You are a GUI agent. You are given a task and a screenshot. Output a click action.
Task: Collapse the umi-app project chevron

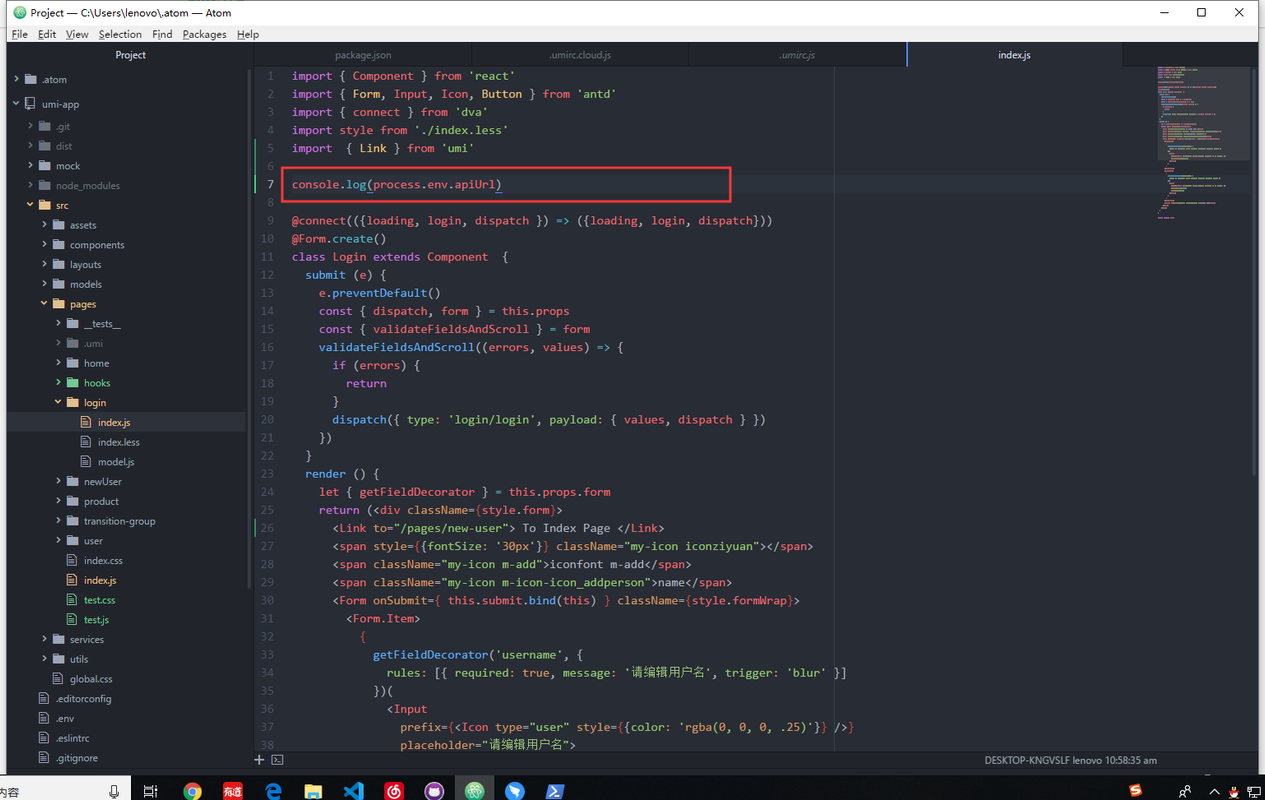pyautogui.click(x=17, y=103)
